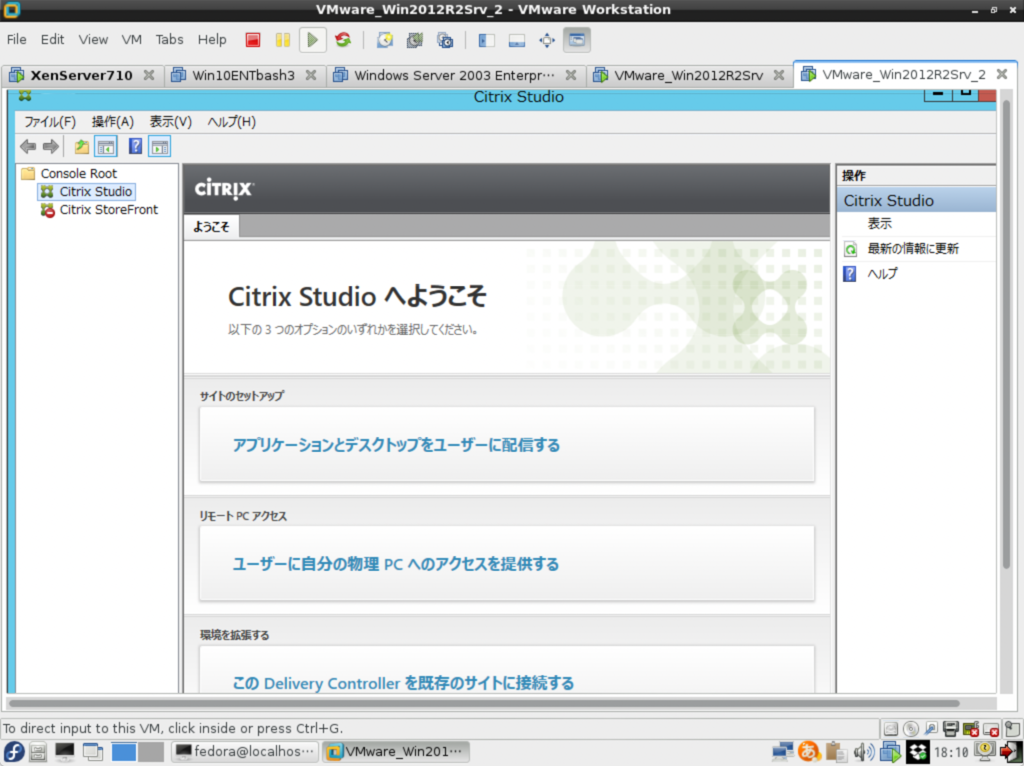Open the VMware File menu
1024x766 pixels.
coord(16,40)
